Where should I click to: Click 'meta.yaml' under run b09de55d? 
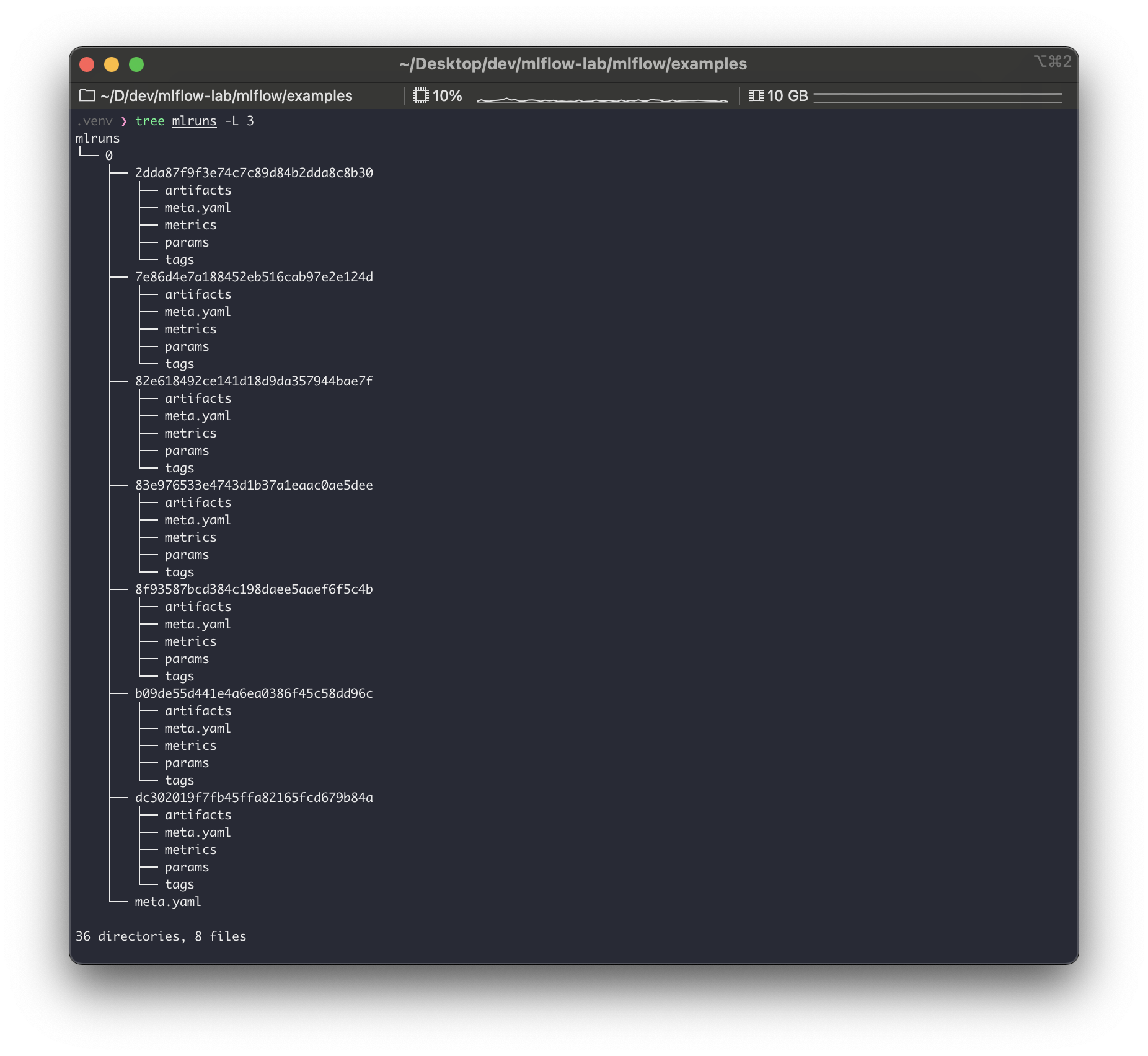[198, 728]
